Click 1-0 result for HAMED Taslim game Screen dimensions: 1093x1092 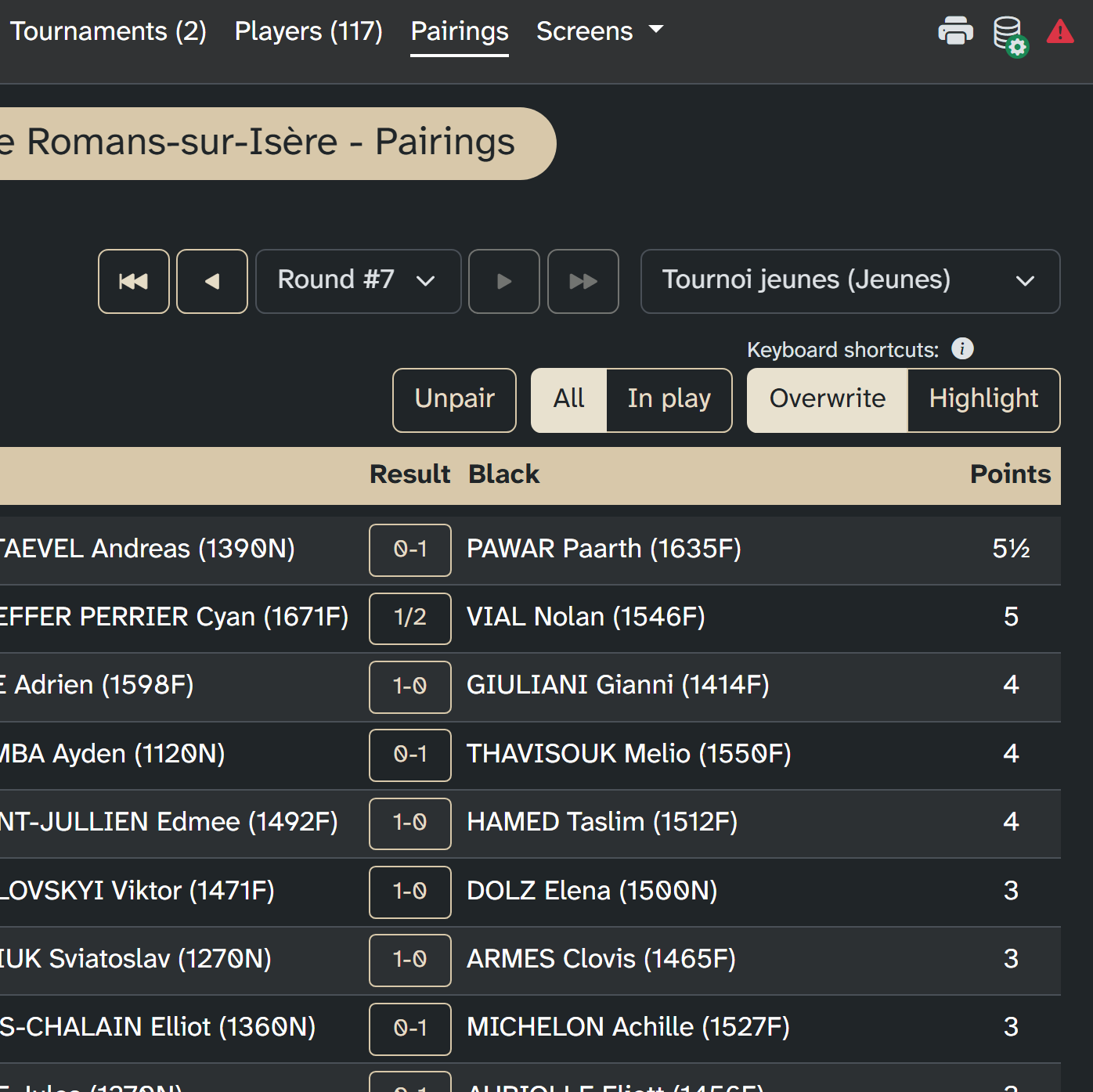point(410,824)
